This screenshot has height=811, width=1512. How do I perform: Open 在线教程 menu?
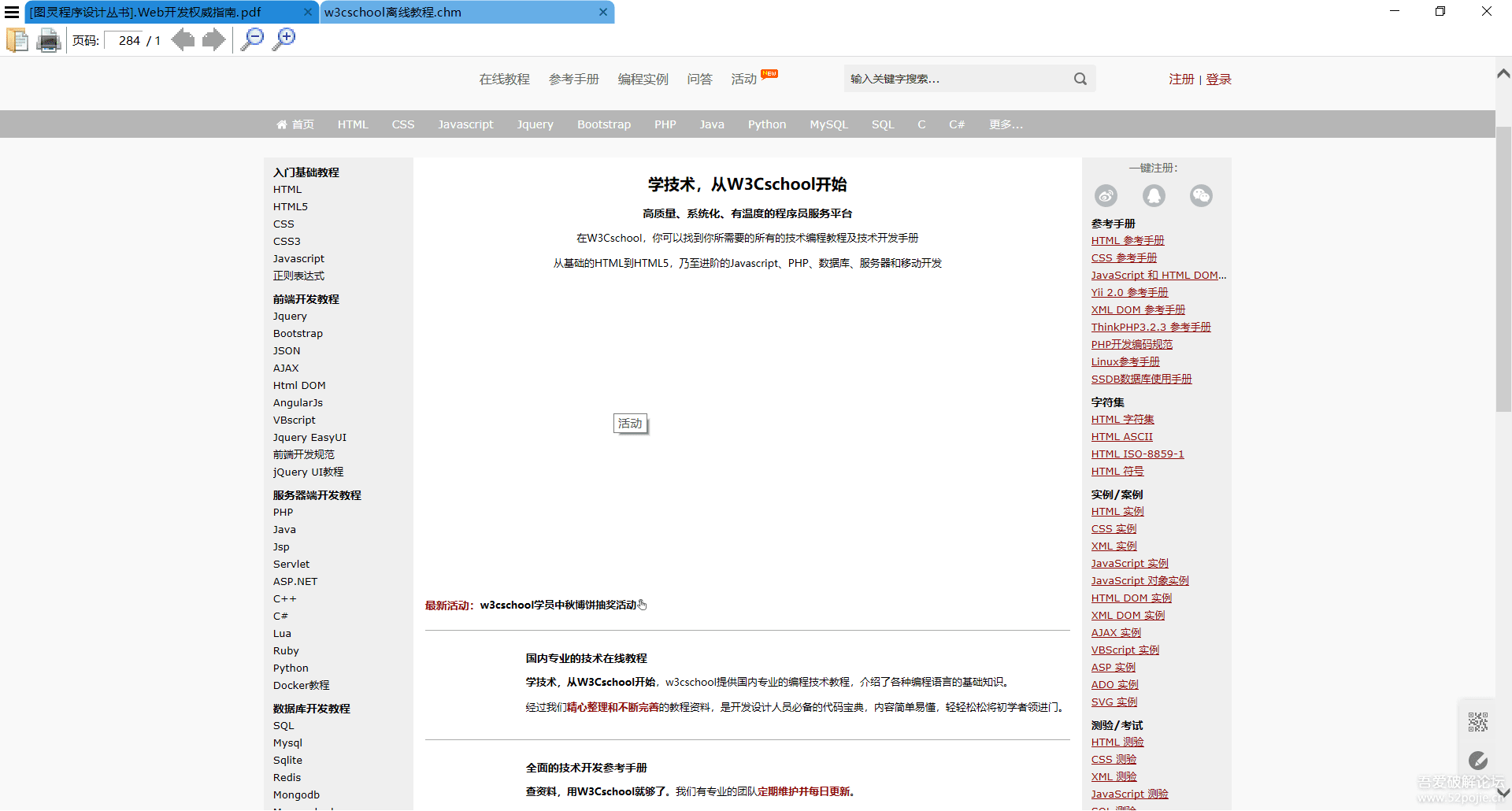click(505, 79)
